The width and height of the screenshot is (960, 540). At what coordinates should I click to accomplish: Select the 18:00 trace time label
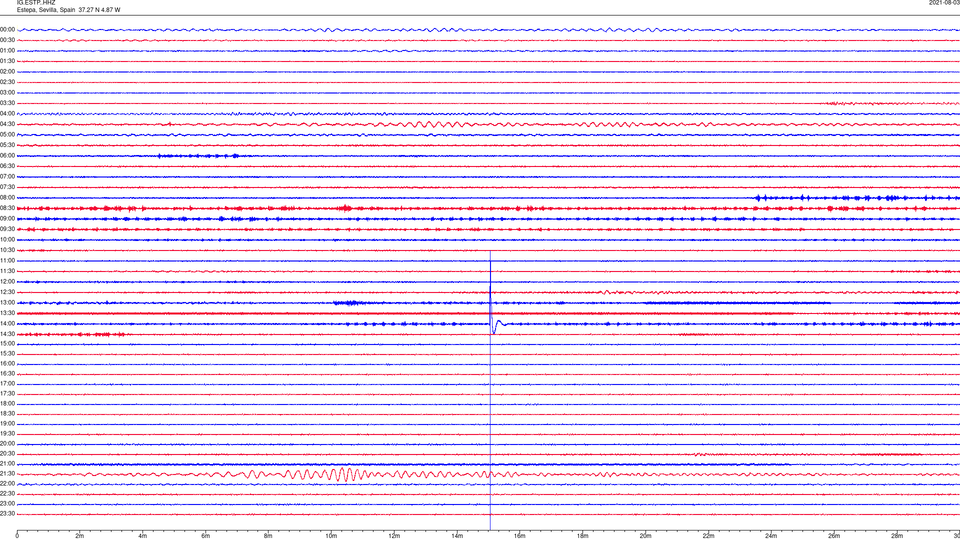pyautogui.click(x=7, y=404)
